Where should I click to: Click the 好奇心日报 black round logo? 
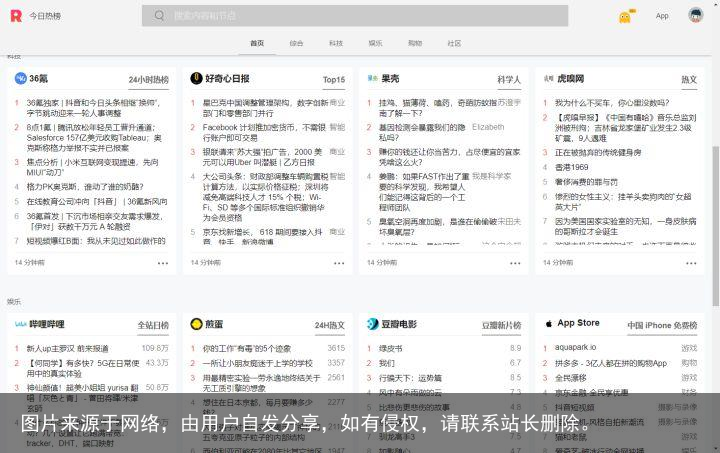197,78
